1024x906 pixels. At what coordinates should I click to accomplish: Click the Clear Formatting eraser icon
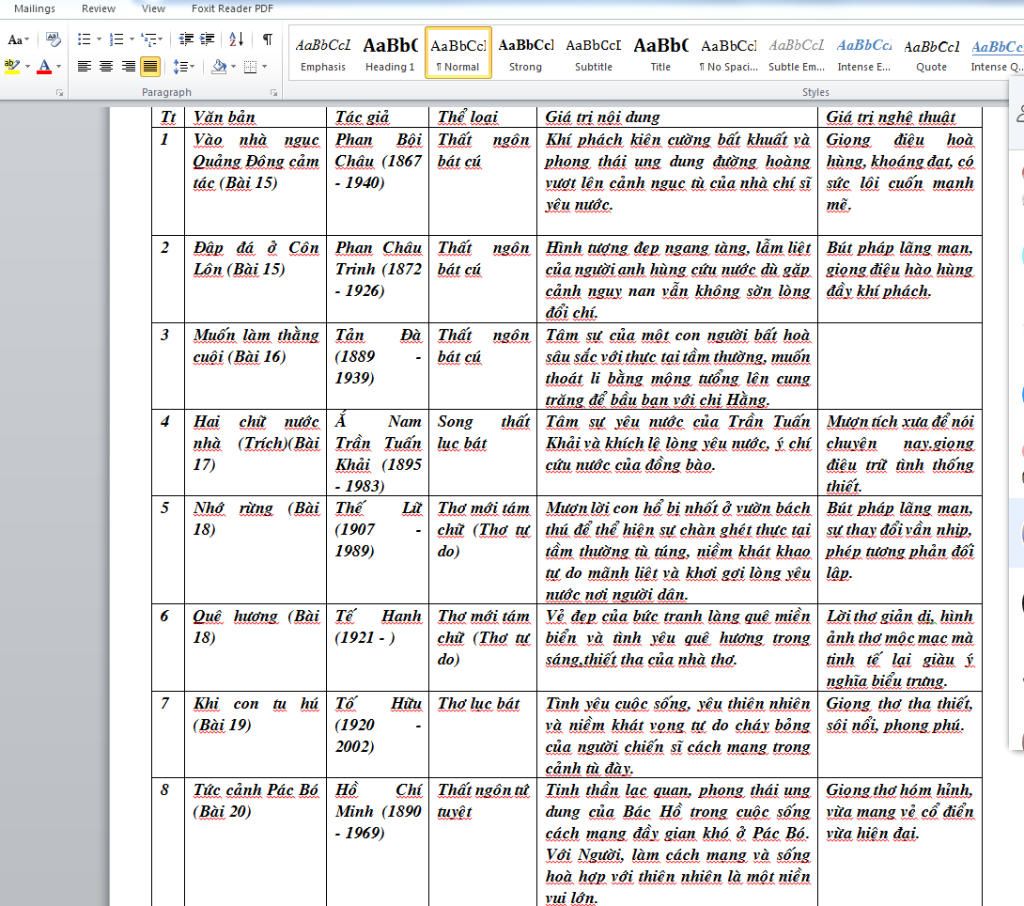53,40
